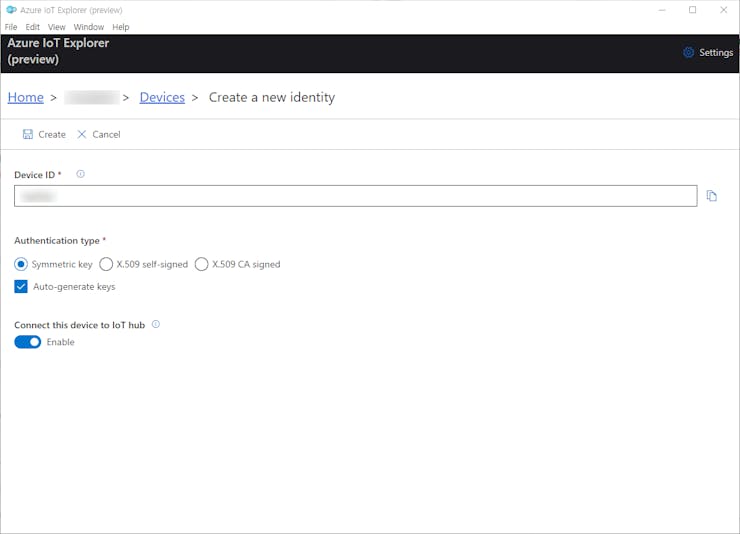The height and width of the screenshot is (534, 740).
Task: Open the File menu
Action: tap(11, 27)
